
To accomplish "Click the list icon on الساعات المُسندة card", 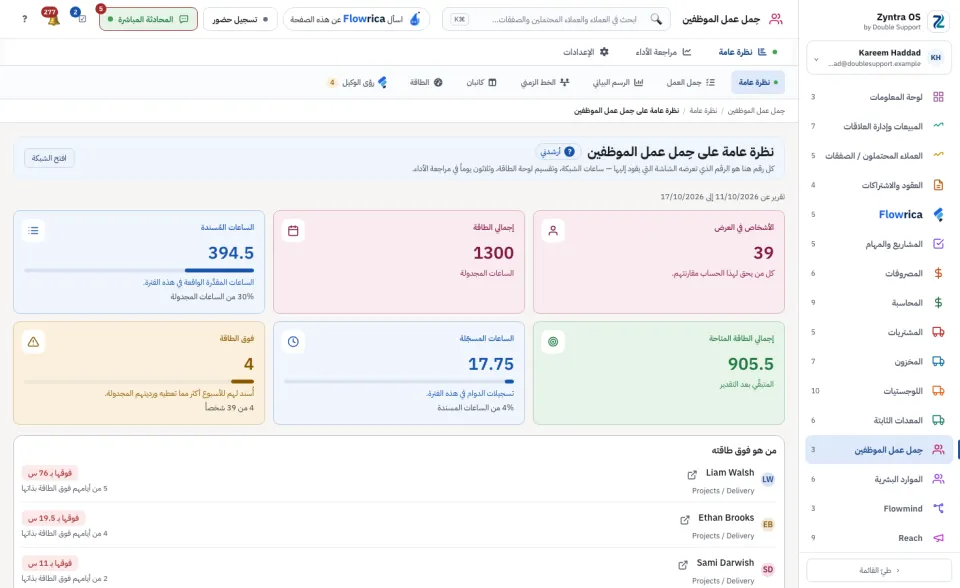I will [33, 231].
